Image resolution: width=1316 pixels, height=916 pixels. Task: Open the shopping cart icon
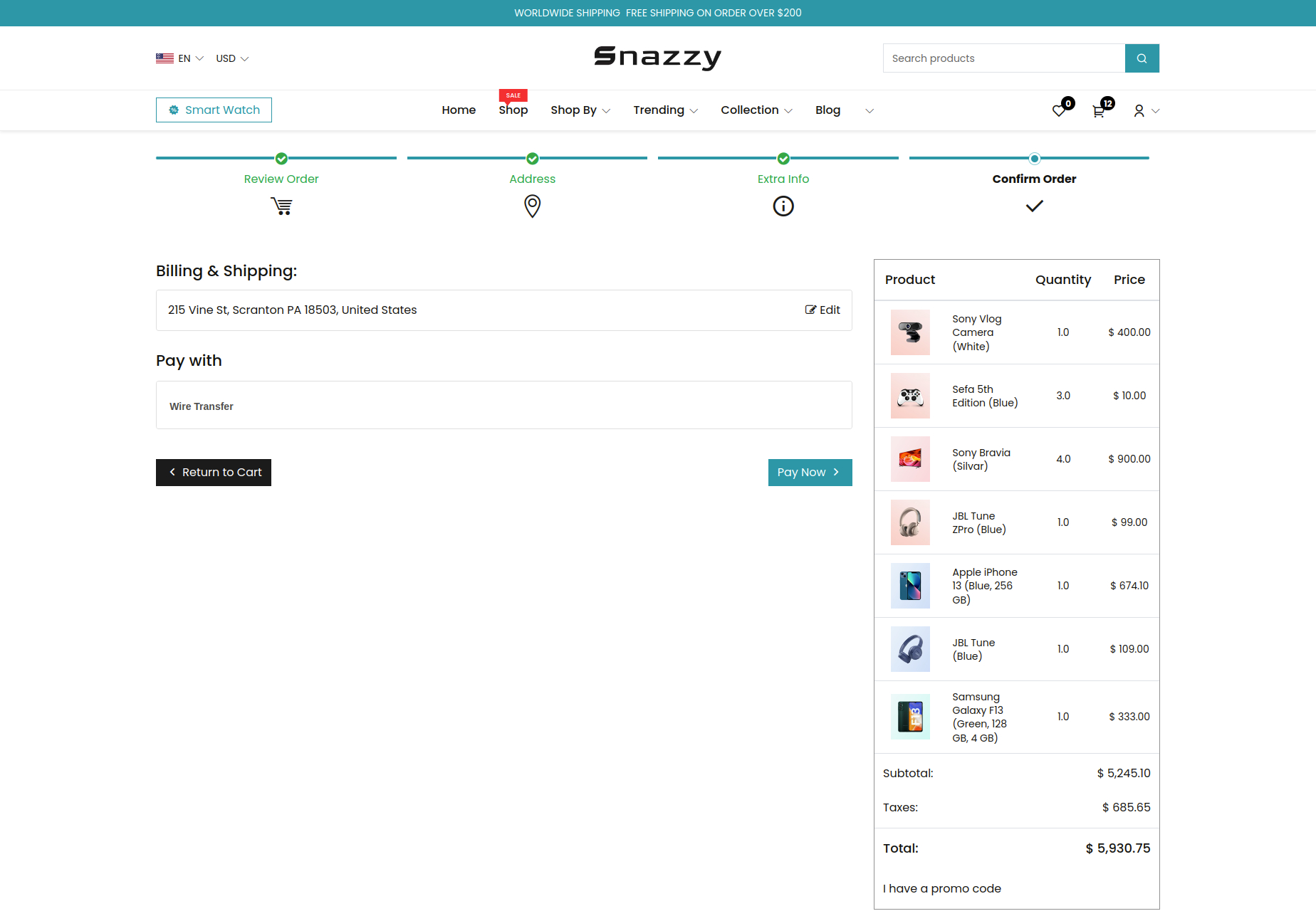click(x=1099, y=111)
